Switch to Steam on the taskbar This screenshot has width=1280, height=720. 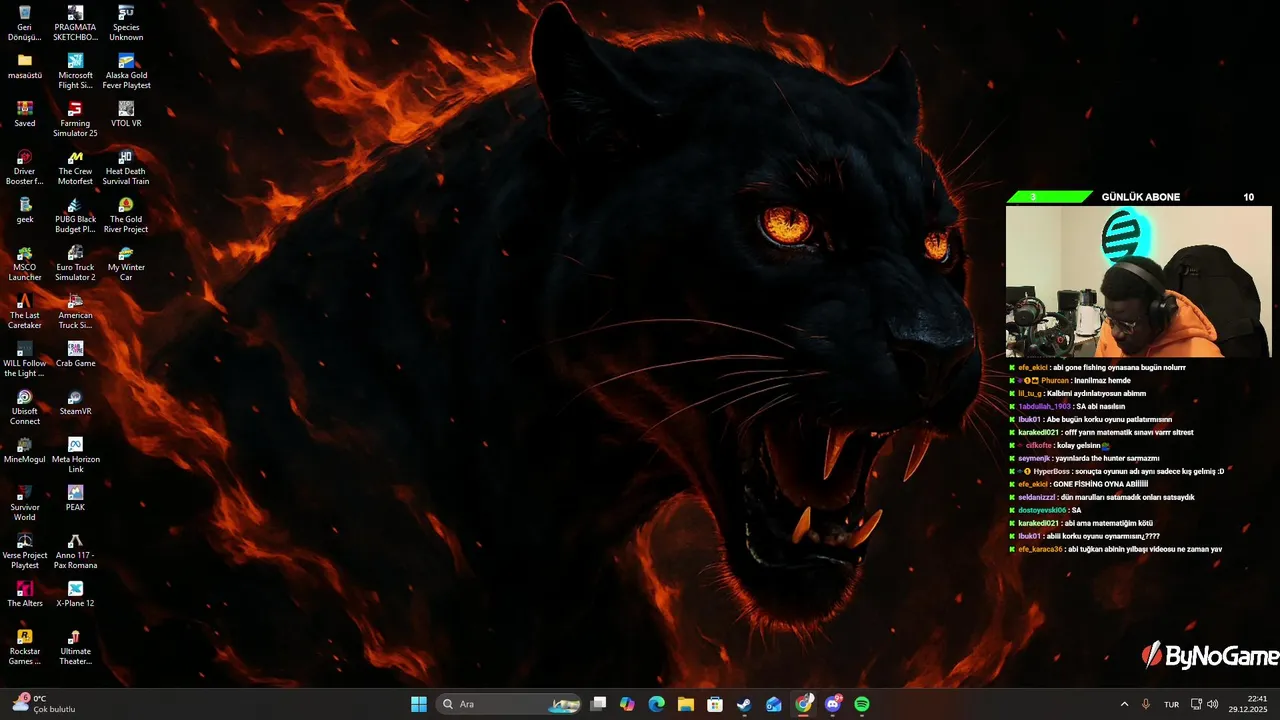[x=744, y=704]
